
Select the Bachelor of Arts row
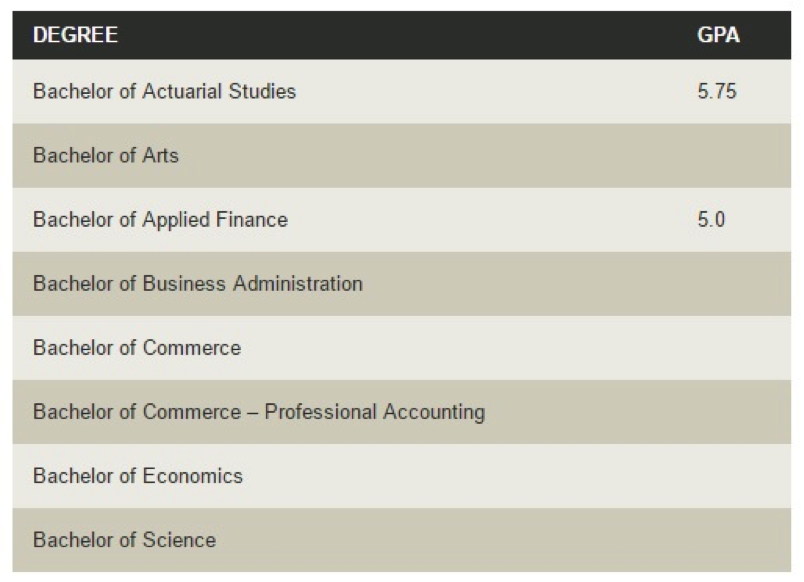401,155
